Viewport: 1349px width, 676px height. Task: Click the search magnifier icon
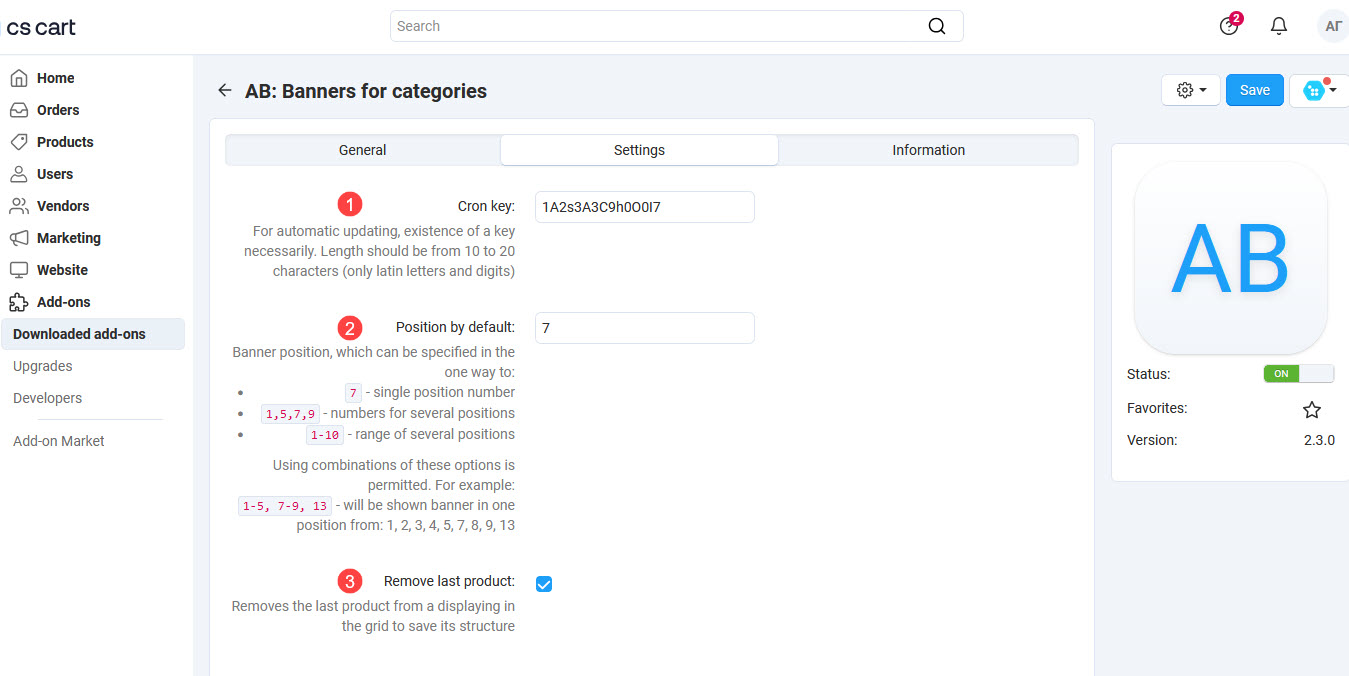coord(936,25)
